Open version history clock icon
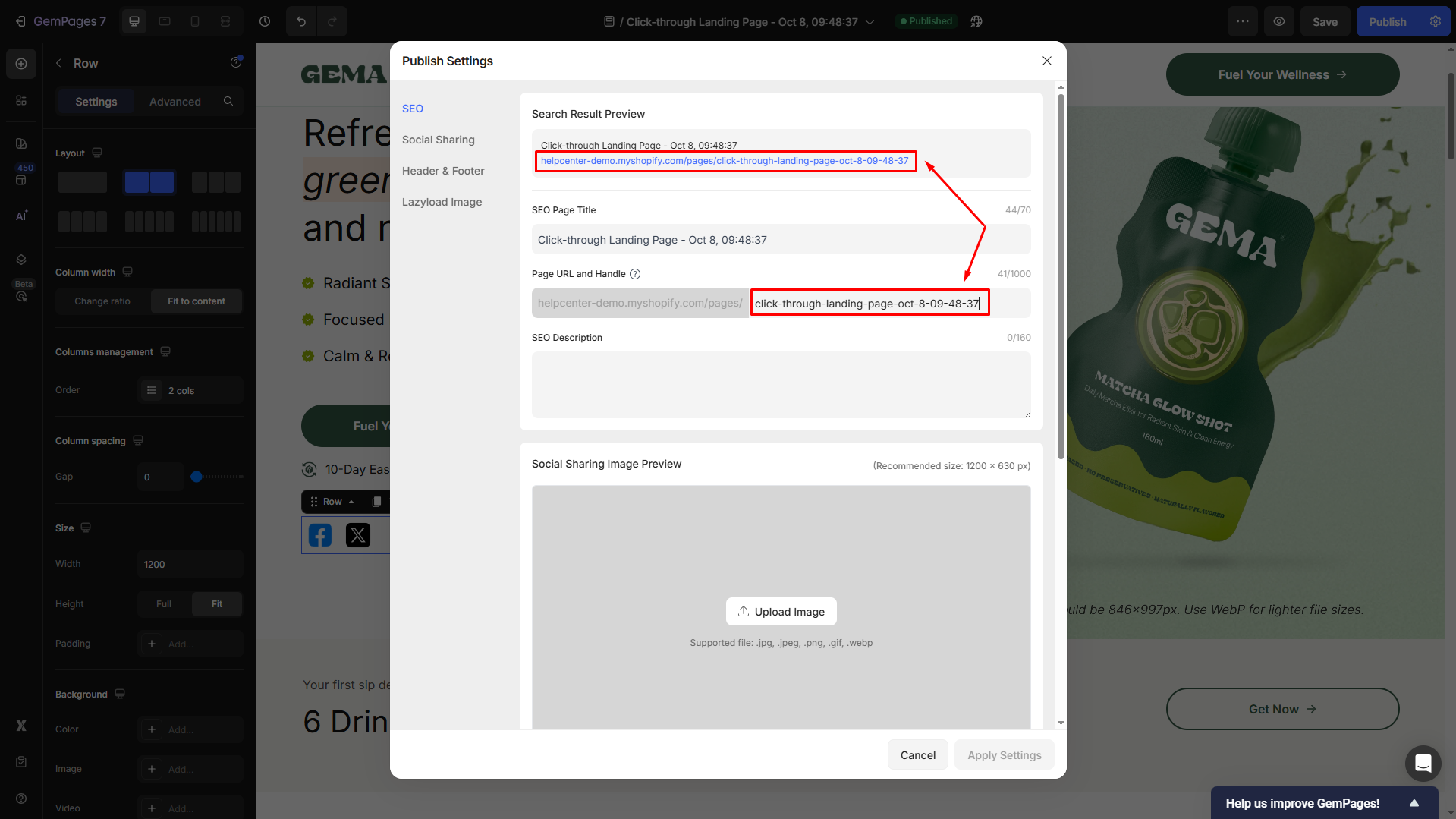This screenshot has height=819, width=1456. (x=265, y=21)
